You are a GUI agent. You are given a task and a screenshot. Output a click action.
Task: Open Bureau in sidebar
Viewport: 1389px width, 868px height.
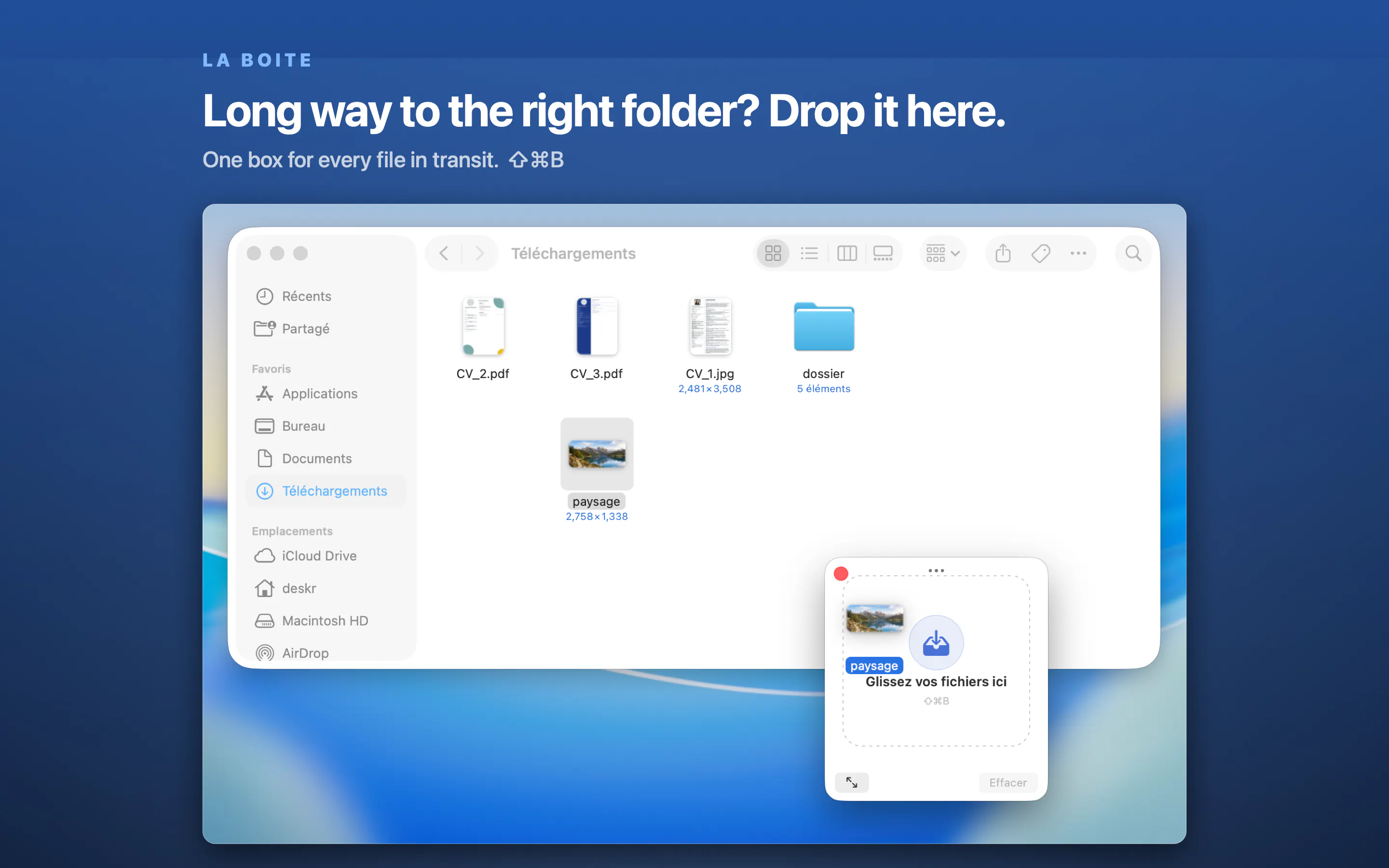tap(326, 426)
